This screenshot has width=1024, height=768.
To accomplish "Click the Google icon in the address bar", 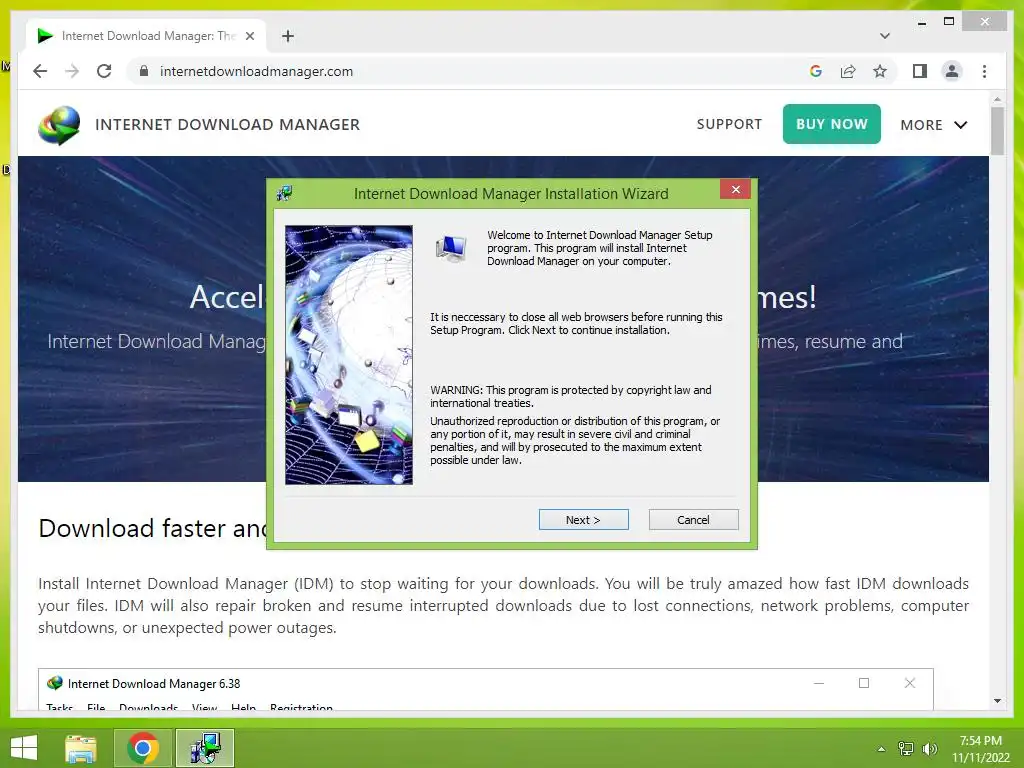I will tap(816, 71).
